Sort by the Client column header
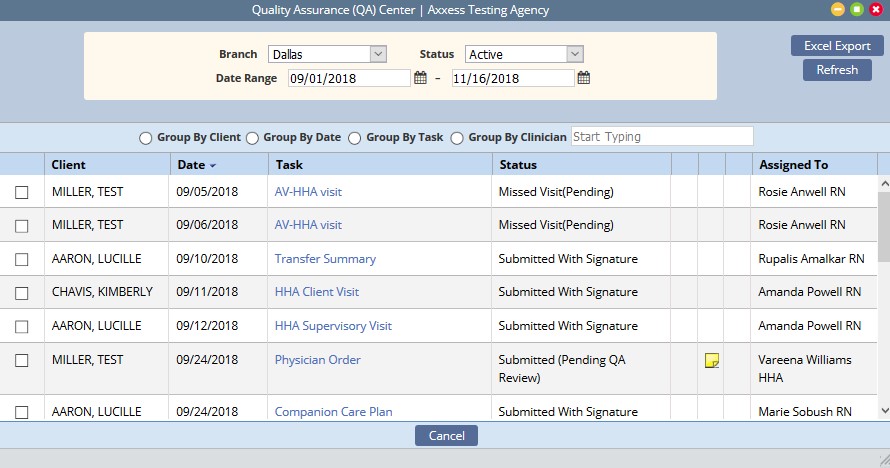890x468 pixels. tap(69, 165)
